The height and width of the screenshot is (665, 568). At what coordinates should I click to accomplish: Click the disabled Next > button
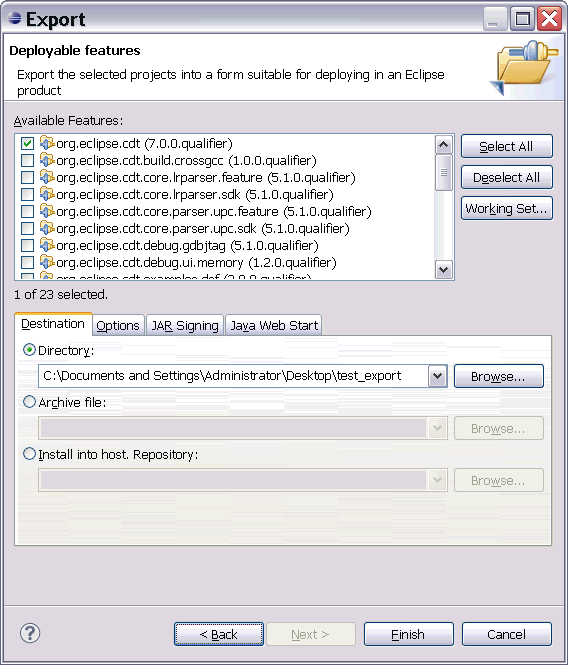311,634
